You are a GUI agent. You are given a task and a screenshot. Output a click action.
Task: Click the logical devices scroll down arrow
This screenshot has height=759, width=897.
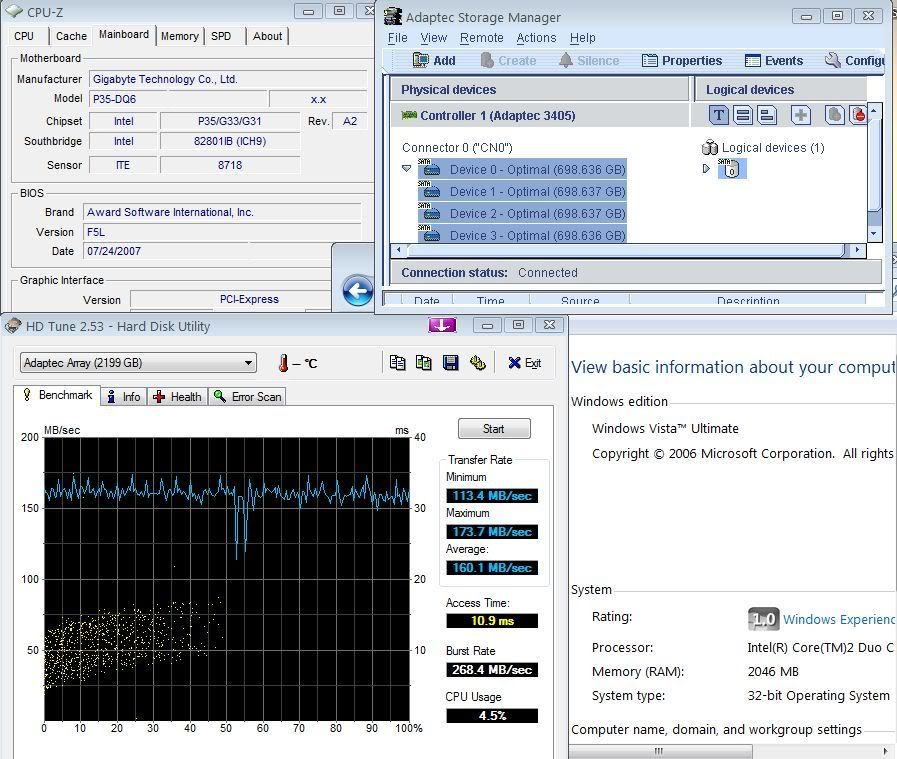pos(874,233)
